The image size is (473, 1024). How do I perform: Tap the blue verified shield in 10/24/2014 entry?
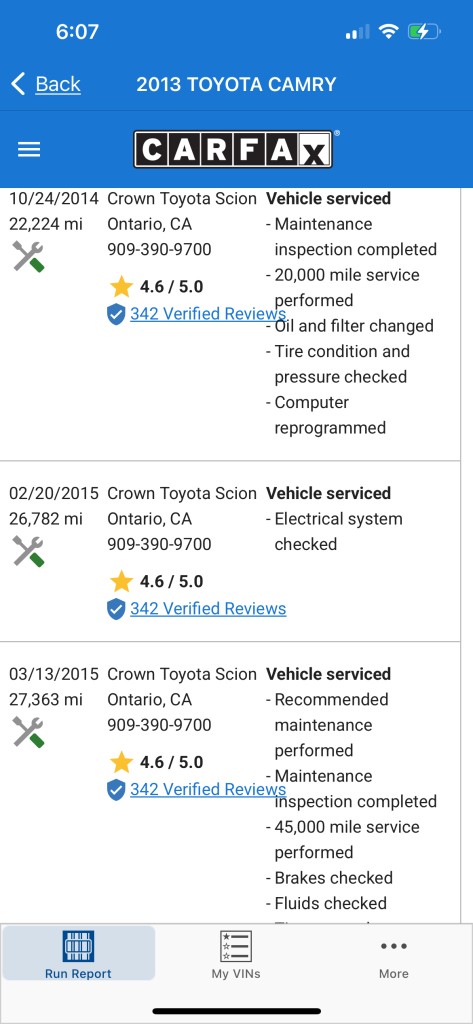pos(116,314)
